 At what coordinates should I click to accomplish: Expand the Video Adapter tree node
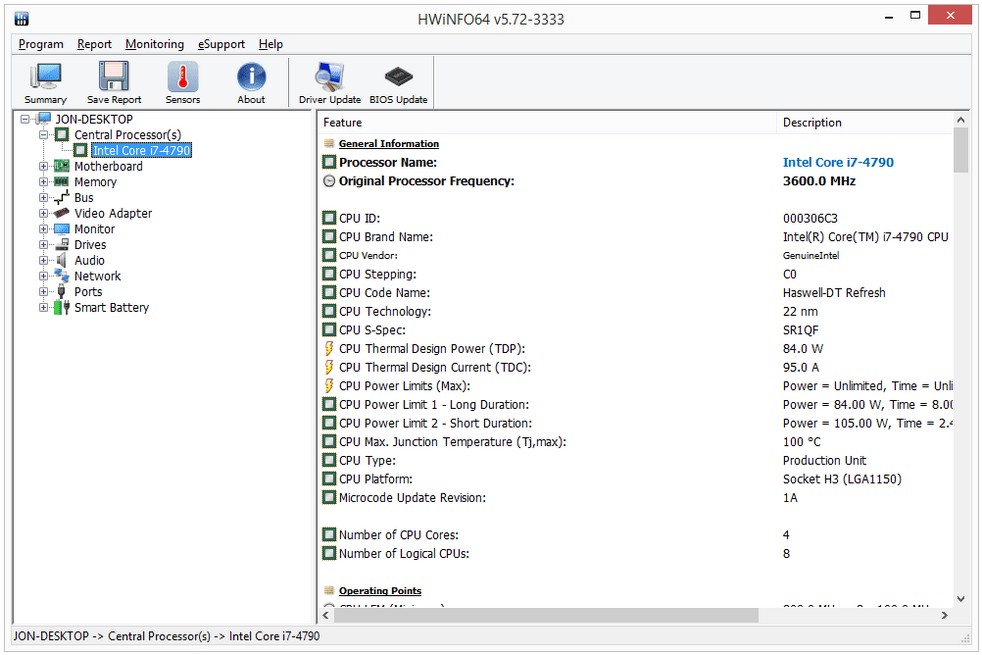(x=43, y=213)
